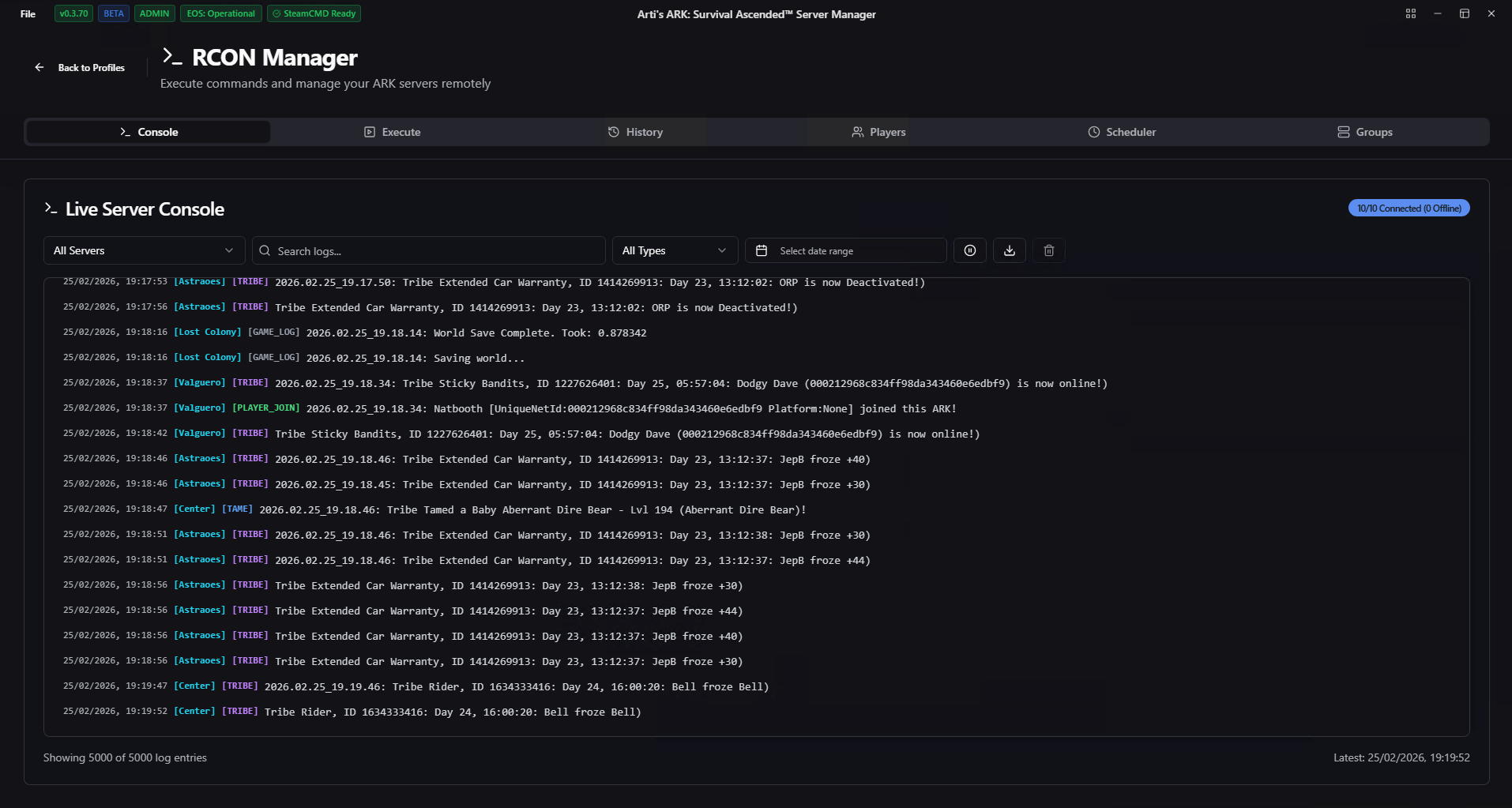Open the File menu

(x=28, y=13)
